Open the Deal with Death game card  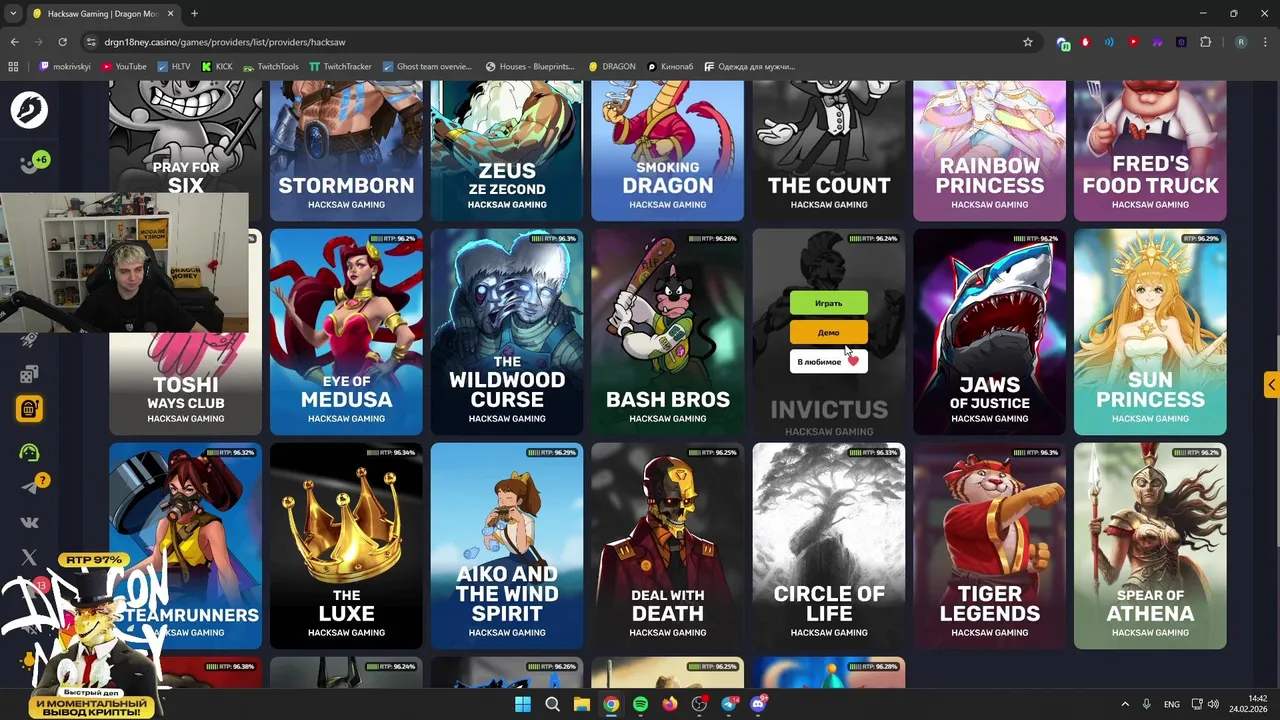(x=668, y=546)
